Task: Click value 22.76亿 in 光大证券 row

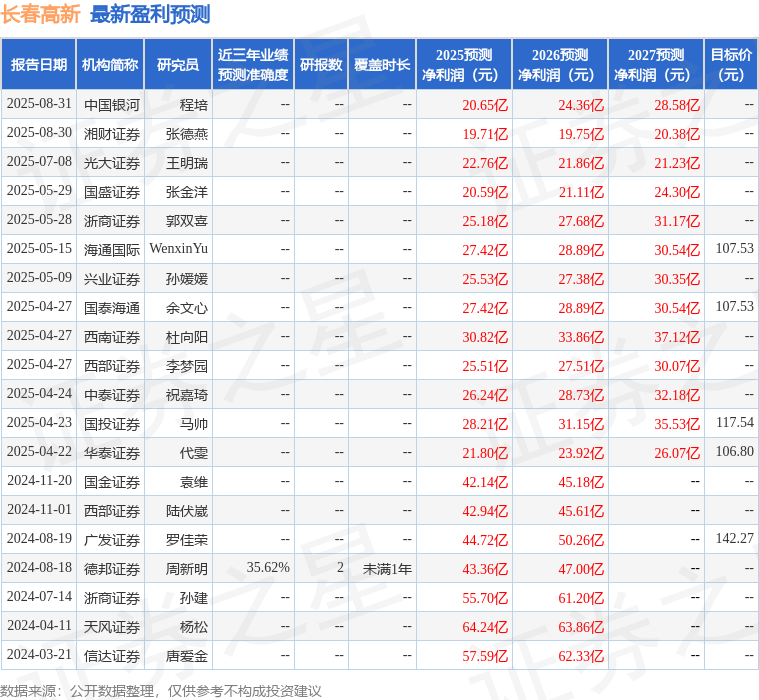Action: click(x=485, y=163)
